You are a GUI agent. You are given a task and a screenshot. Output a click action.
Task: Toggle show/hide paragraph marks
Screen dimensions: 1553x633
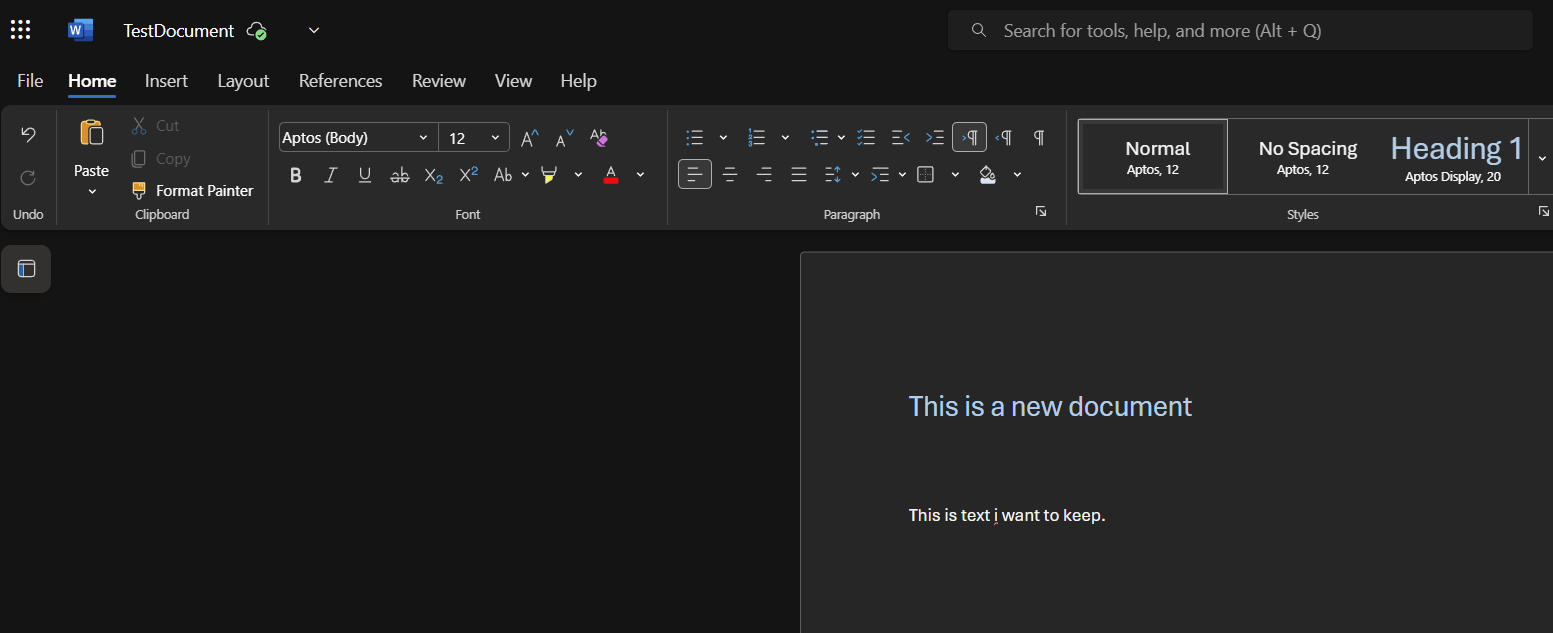pyautogui.click(x=1039, y=137)
